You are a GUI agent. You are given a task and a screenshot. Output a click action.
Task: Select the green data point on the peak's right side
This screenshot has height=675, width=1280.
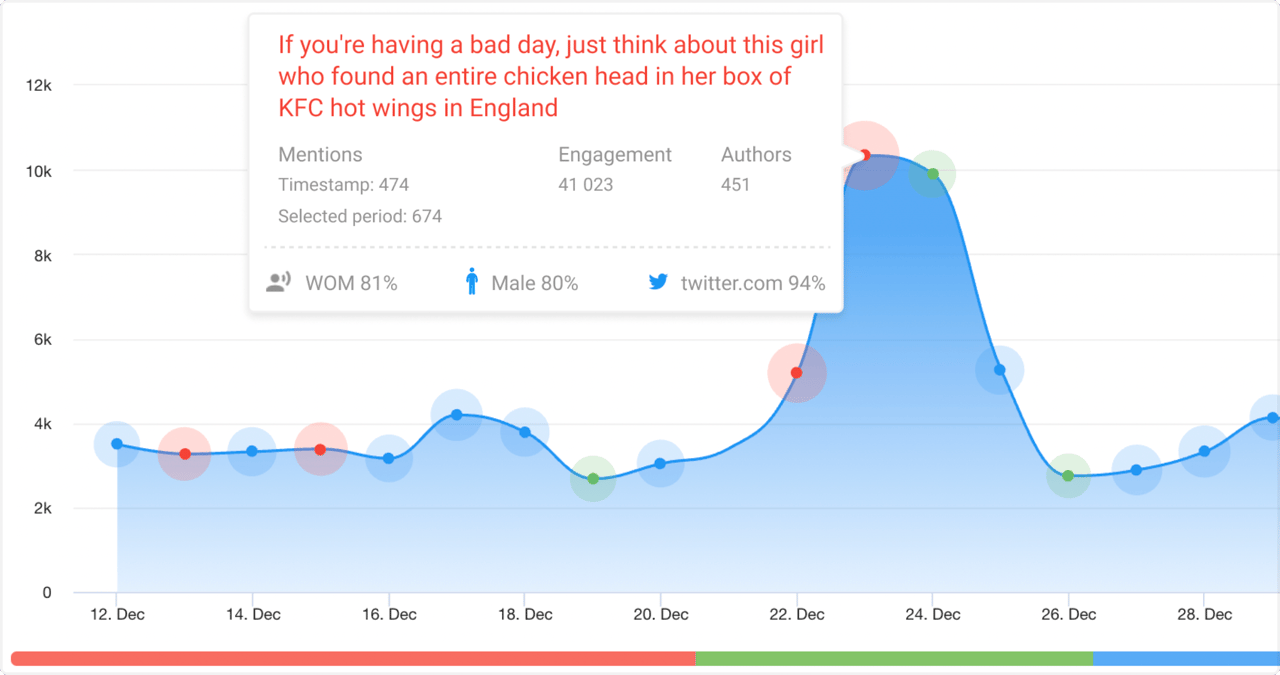(x=932, y=173)
